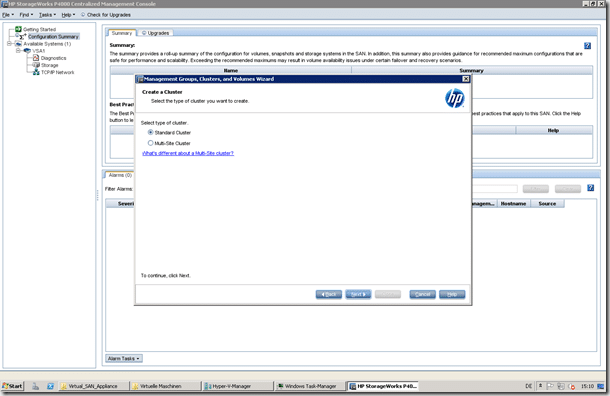Open the Help menu

[68, 15]
